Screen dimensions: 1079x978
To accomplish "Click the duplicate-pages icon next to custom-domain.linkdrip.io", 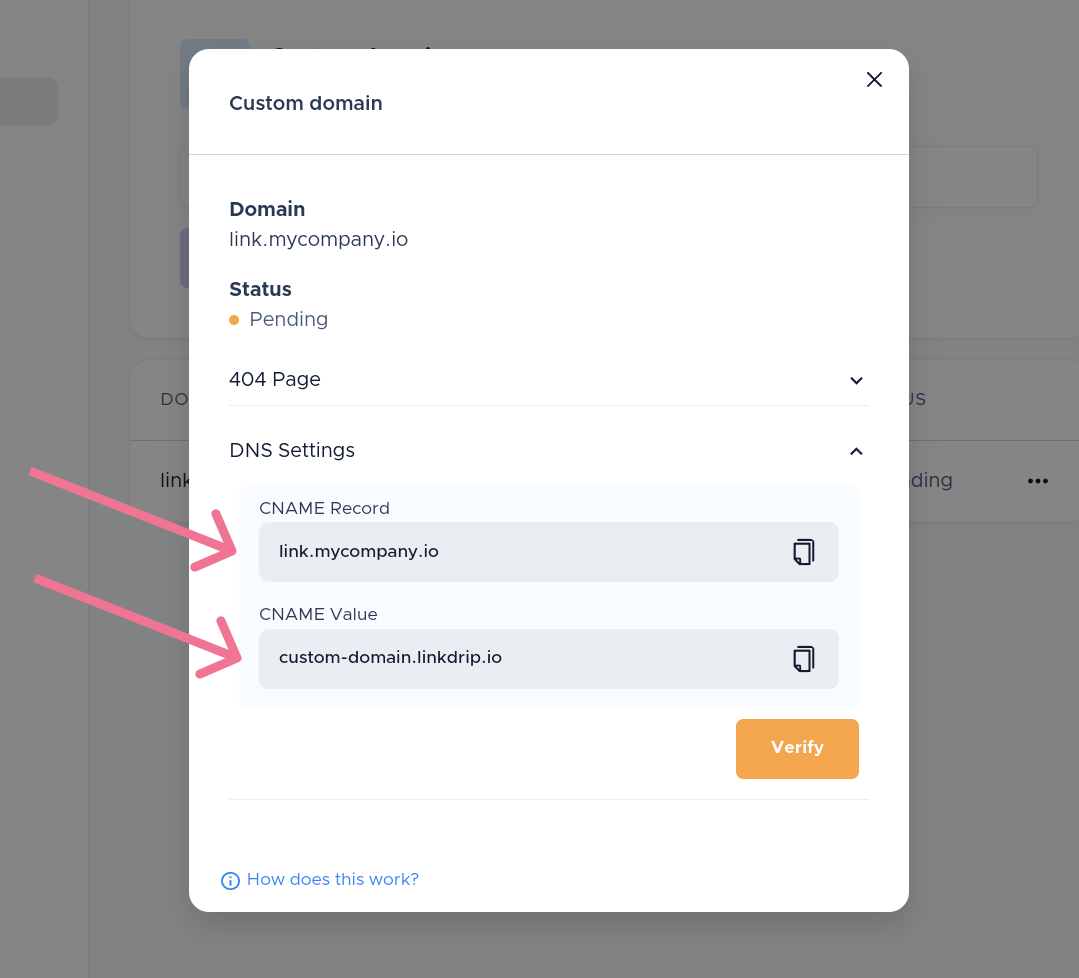I will [x=803, y=658].
